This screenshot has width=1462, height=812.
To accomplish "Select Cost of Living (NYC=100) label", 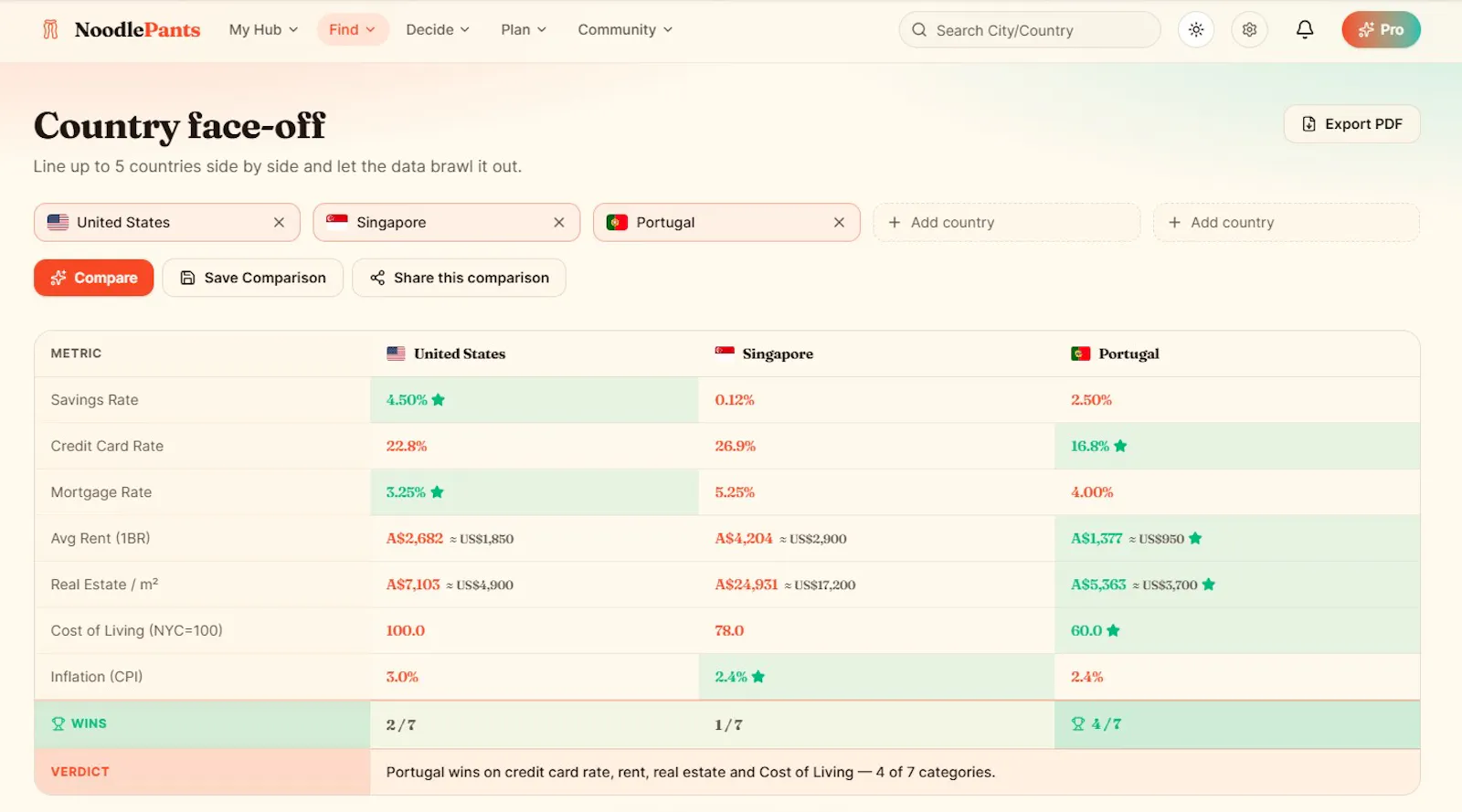I will pos(137,630).
